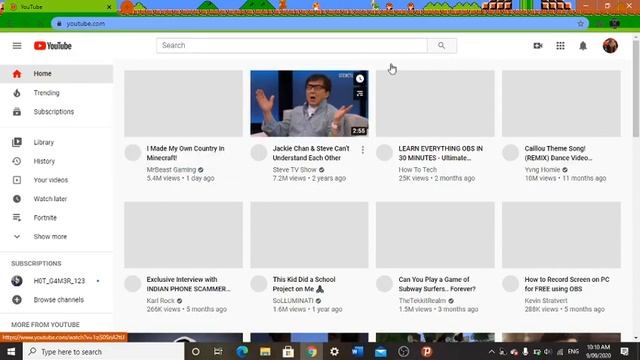Click the Karl Rock channel name
Screen dimensions: 640x360
click(x=160, y=301)
